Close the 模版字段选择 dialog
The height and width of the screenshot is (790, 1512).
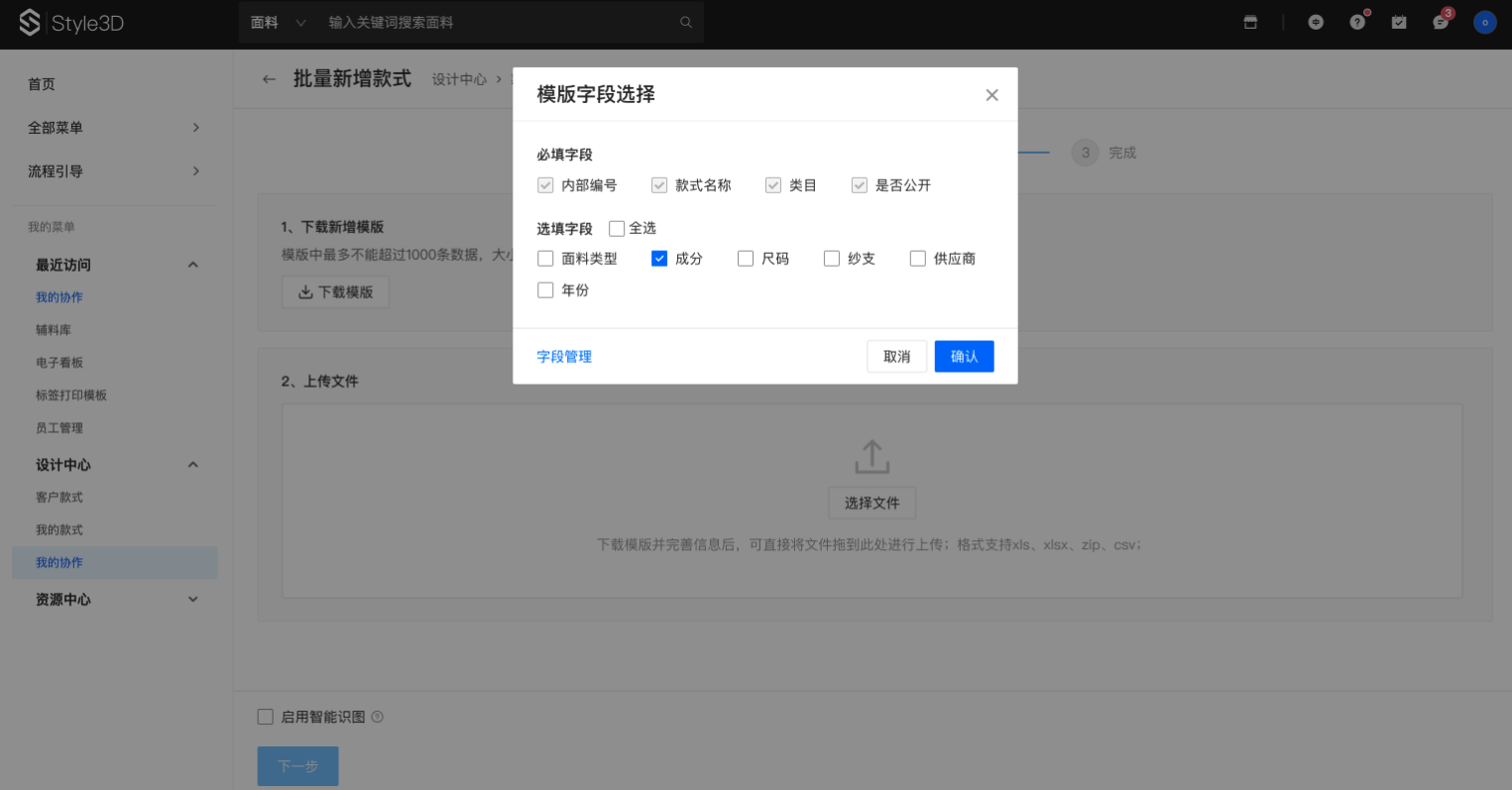click(x=991, y=95)
